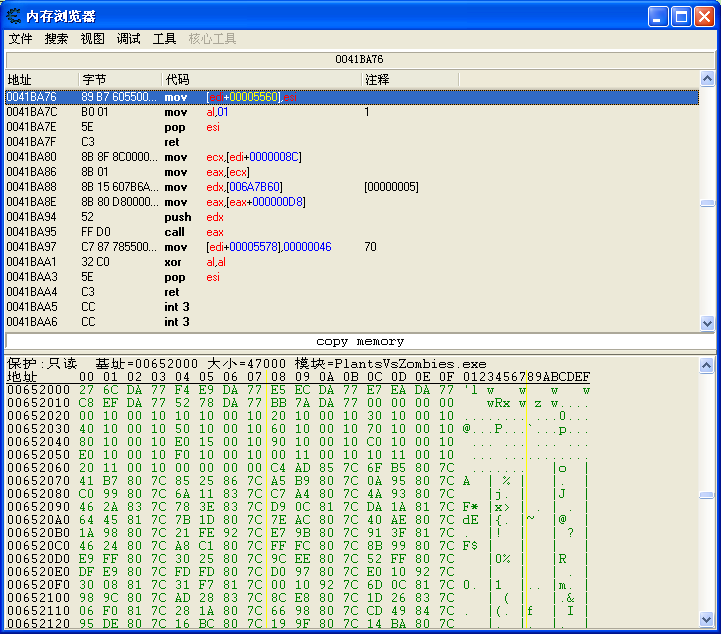Click hex address 00652120
Screen dimensions: 721x634
click(39, 623)
